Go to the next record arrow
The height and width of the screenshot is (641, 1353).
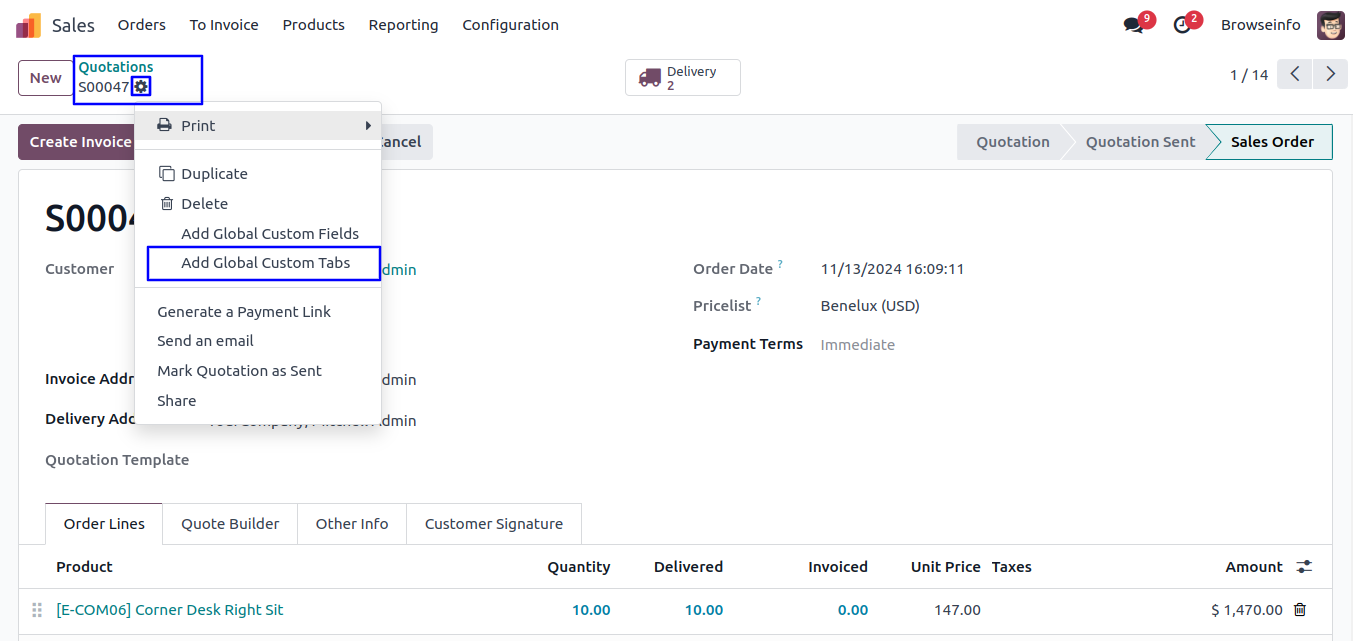click(x=1330, y=75)
